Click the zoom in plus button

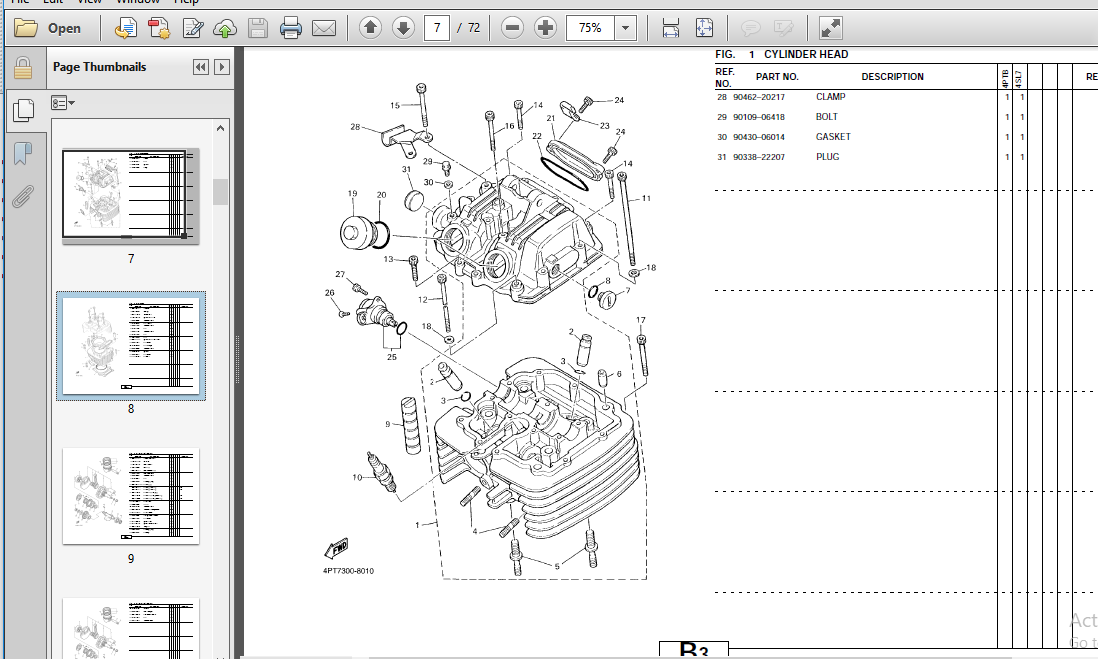[x=545, y=28]
